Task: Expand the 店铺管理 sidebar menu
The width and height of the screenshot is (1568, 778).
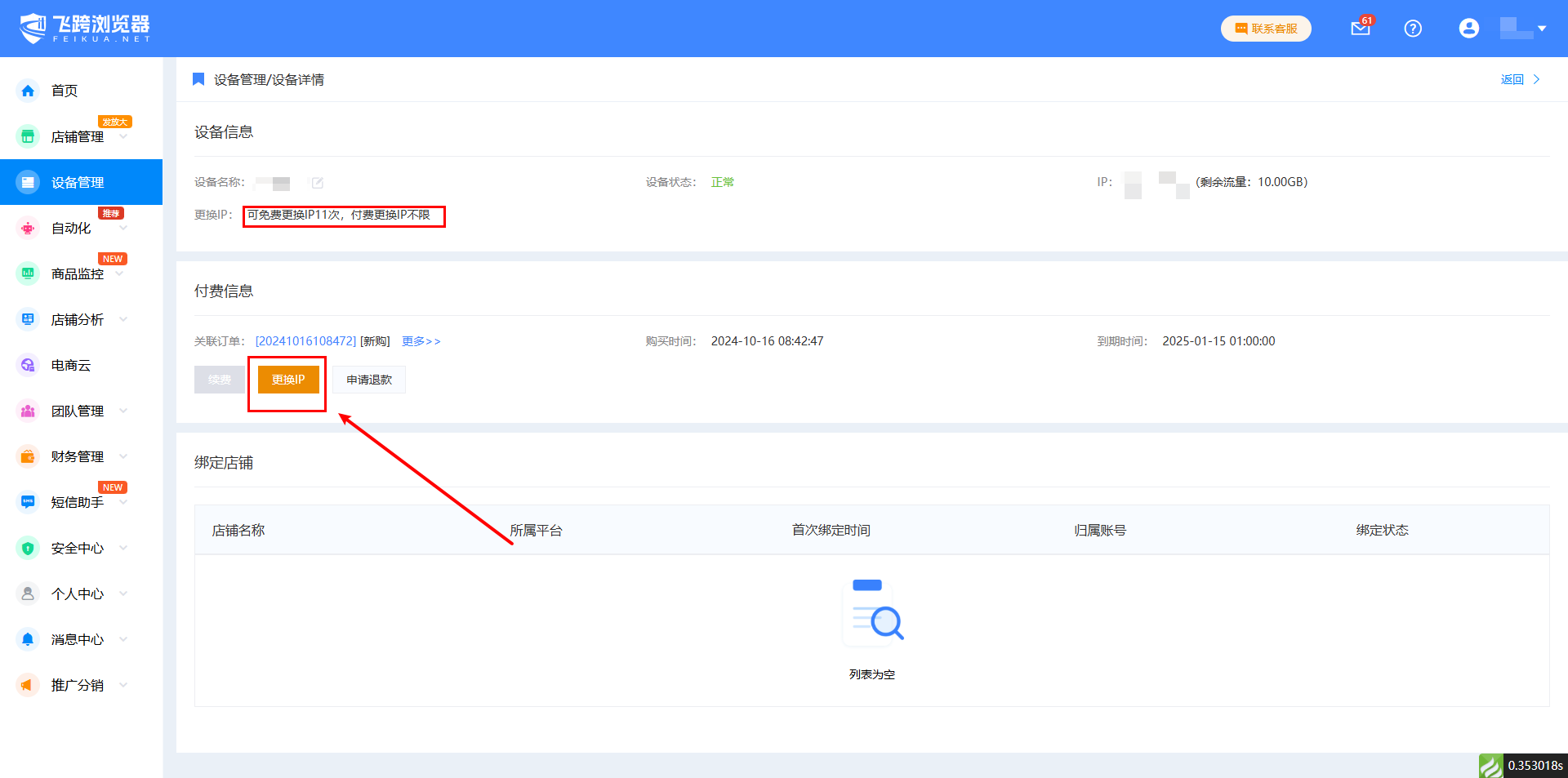Action: point(123,136)
